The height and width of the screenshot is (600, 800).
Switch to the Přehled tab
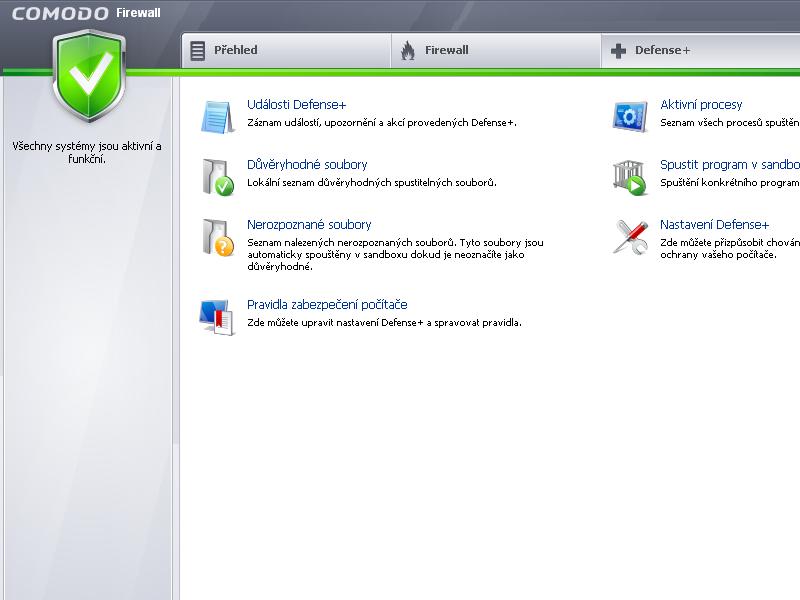pyautogui.click(x=286, y=51)
